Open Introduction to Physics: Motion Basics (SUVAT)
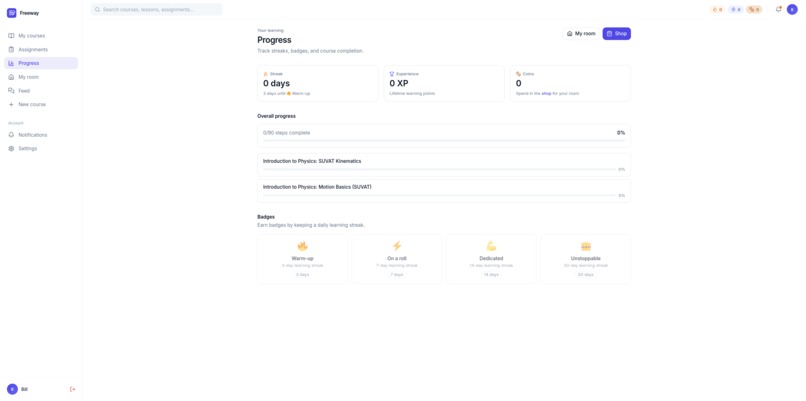This screenshot has height=401, width=806. pos(444,191)
